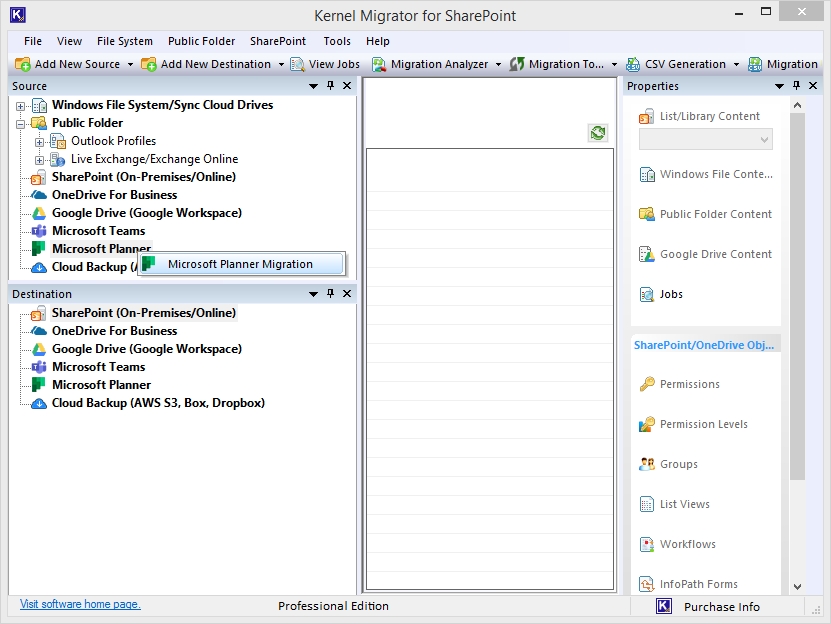Open the View menu
This screenshot has height=624, width=831.
69,41
